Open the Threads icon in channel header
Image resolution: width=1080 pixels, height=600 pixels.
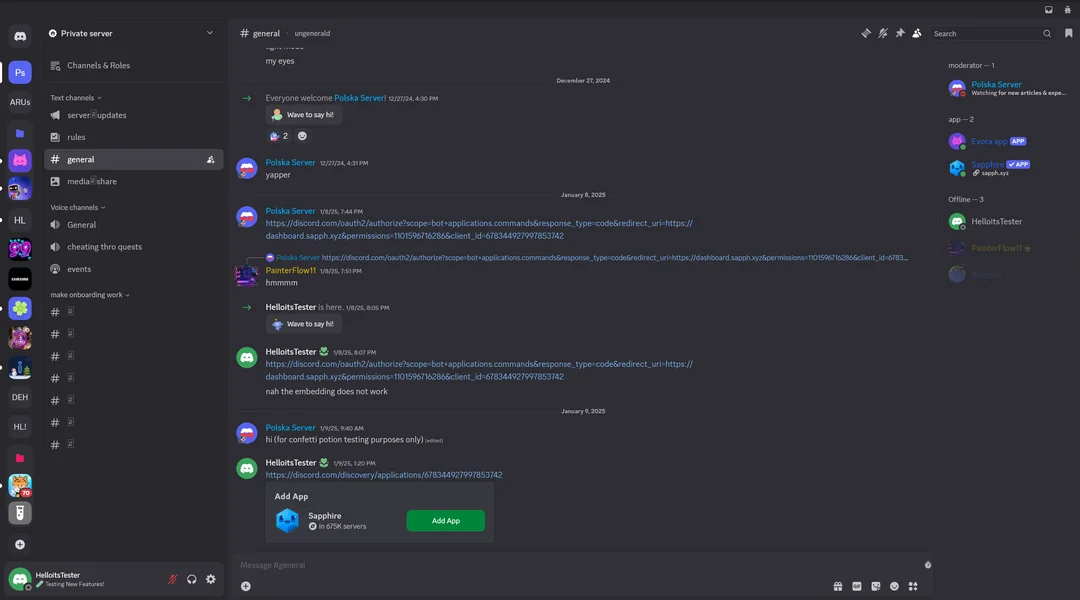(866, 33)
